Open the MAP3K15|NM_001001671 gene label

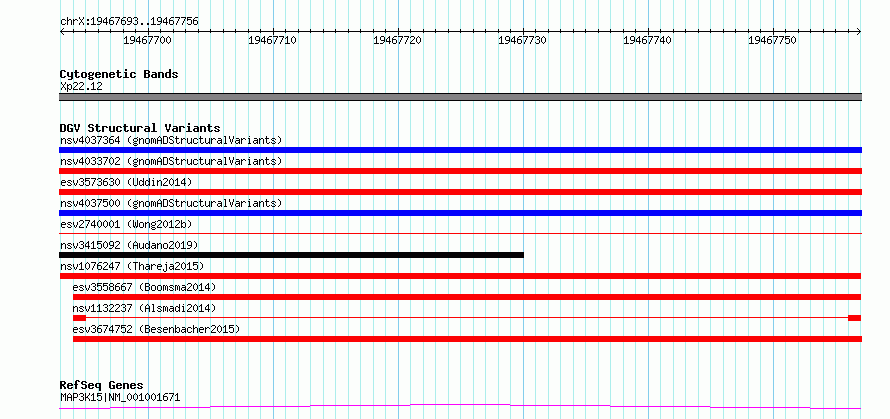120,397
